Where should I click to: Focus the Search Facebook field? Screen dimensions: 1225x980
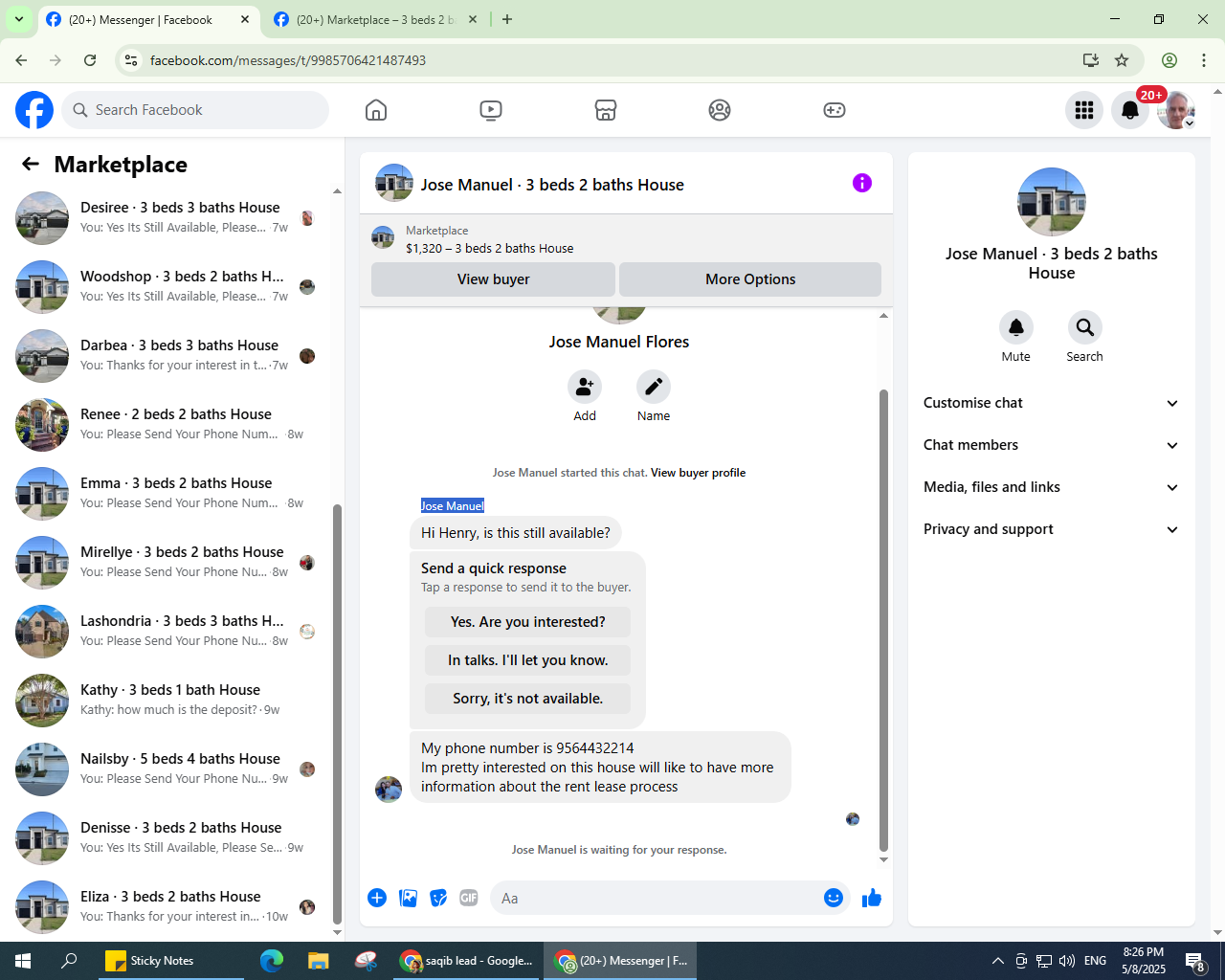195,110
